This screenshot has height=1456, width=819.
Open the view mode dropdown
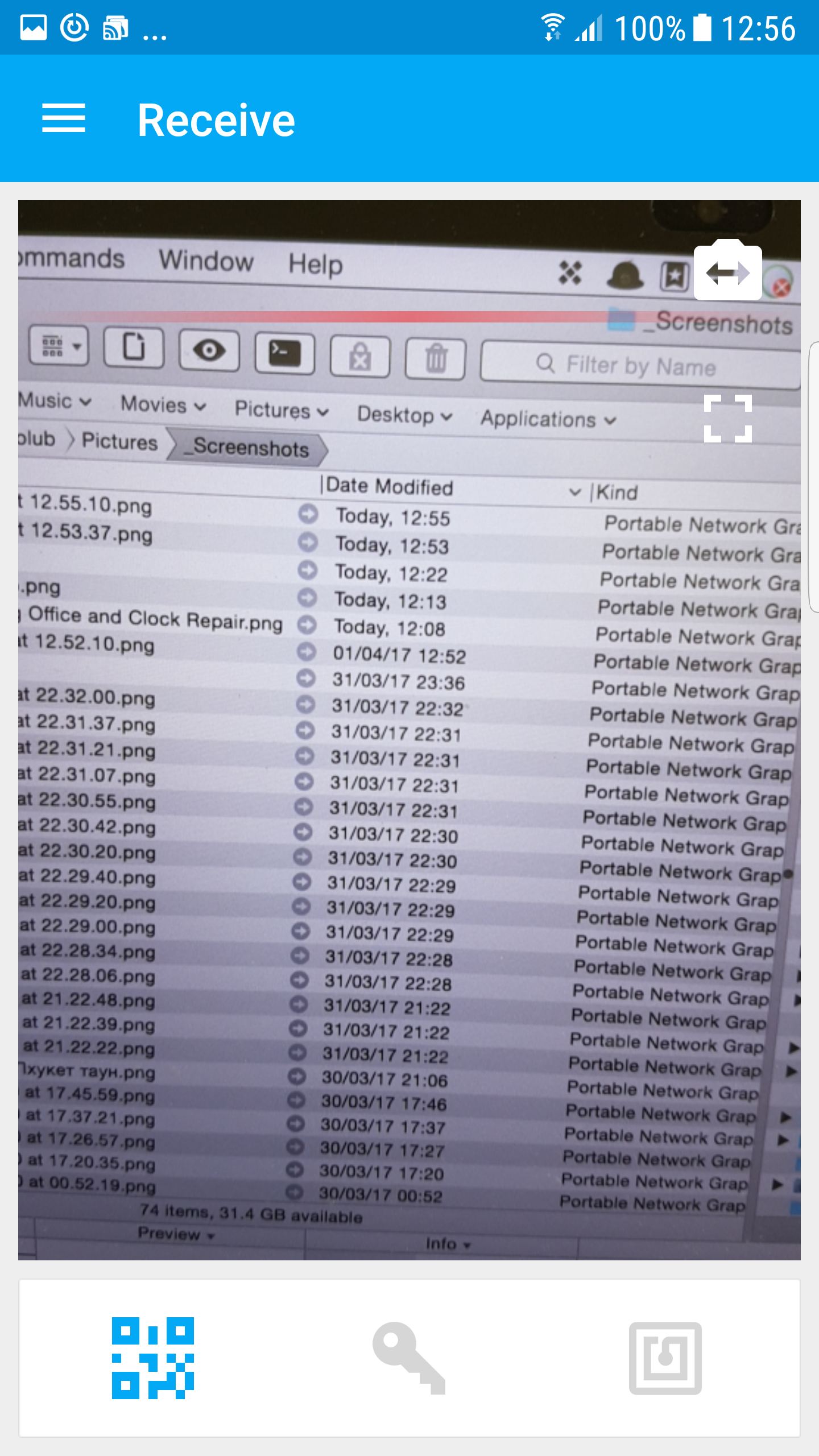click(x=60, y=345)
